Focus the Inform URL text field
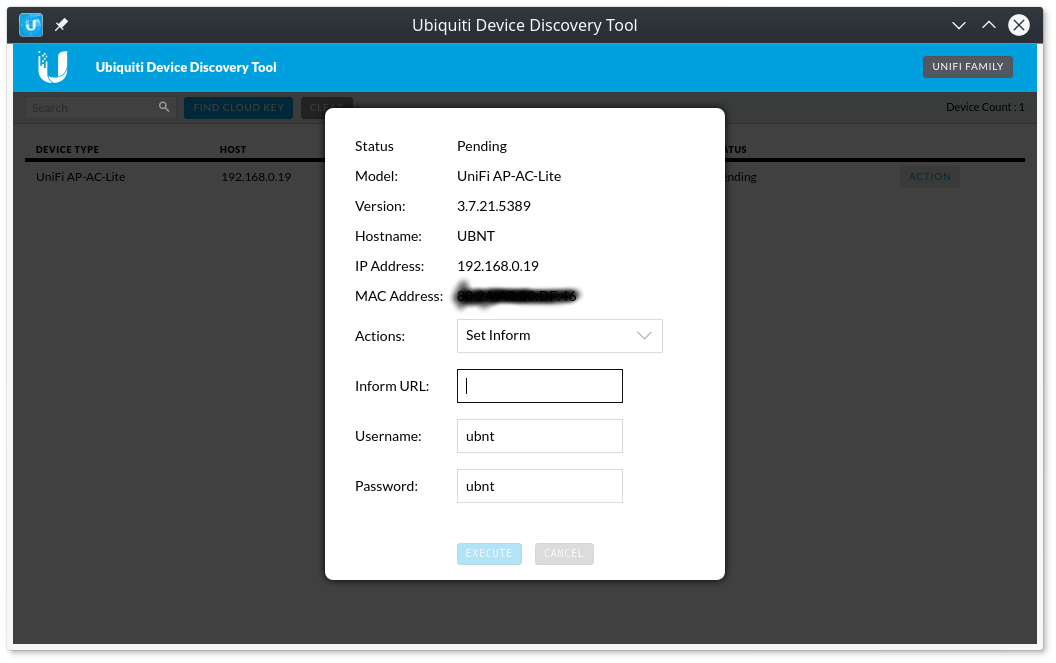 (x=539, y=386)
